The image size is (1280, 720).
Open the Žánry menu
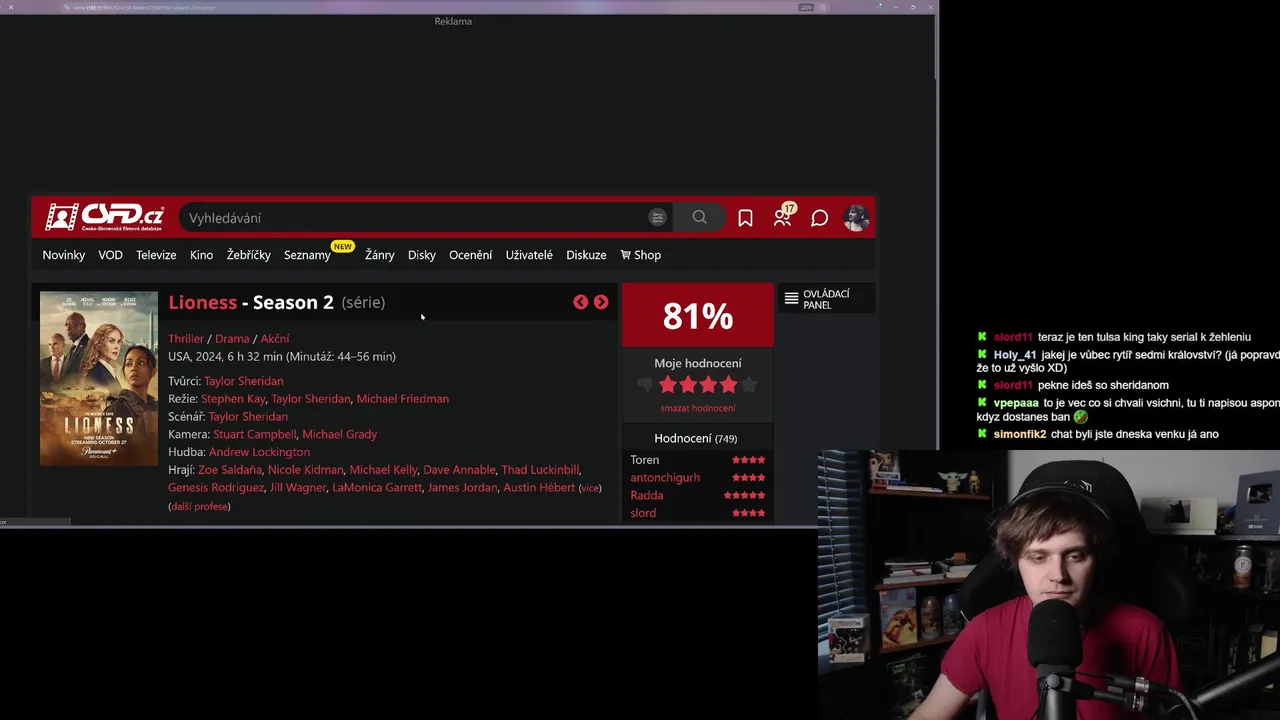coord(379,255)
